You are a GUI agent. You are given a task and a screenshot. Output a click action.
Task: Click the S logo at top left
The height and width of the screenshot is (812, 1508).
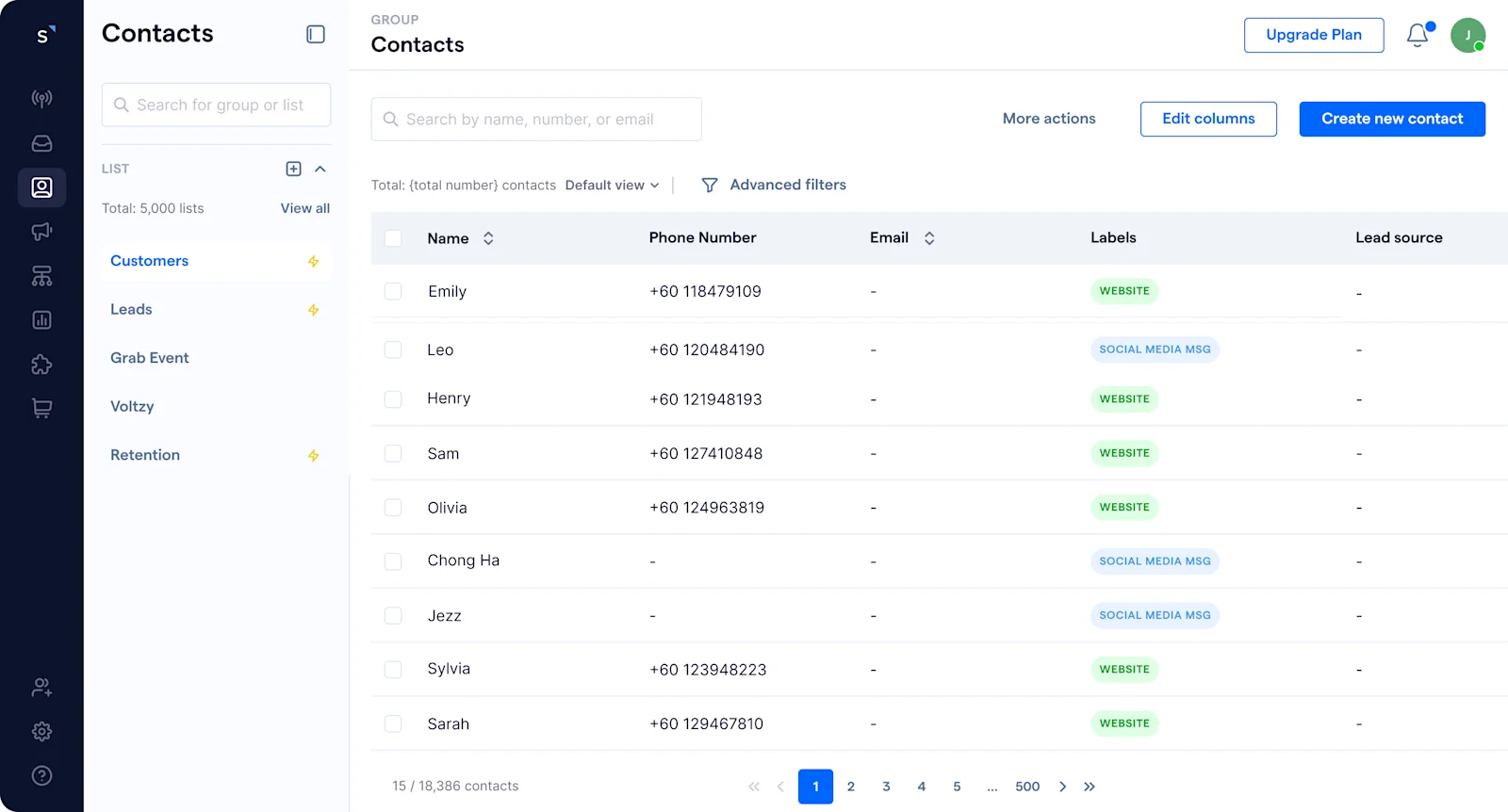[44, 35]
